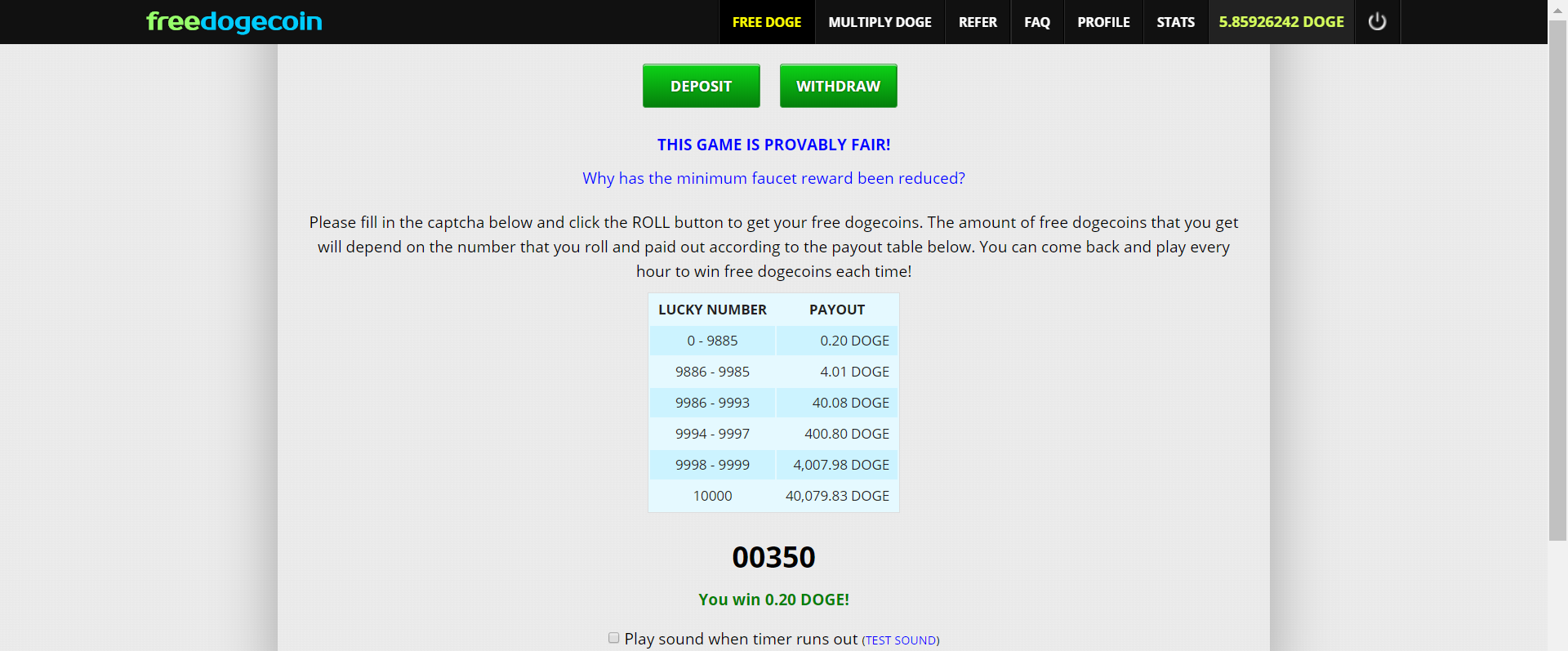
Task: View the STATS page
Action: [x=1175, y=22]
